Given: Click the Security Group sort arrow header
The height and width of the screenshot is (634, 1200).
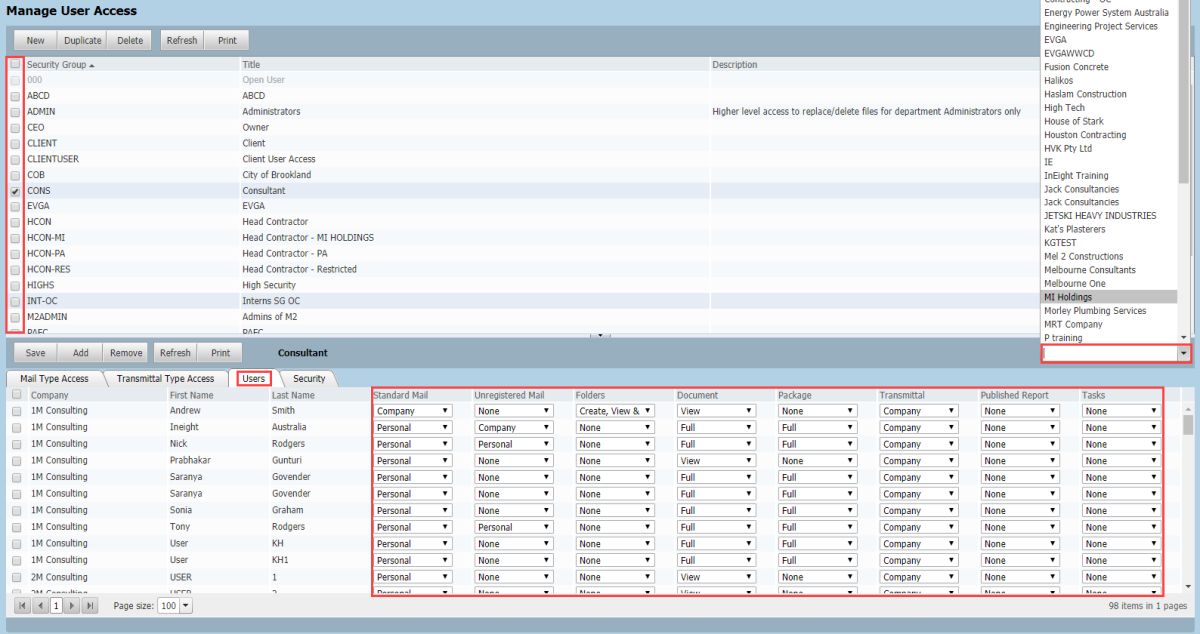Looking at the screenshot, I should [x=60, y=65].
